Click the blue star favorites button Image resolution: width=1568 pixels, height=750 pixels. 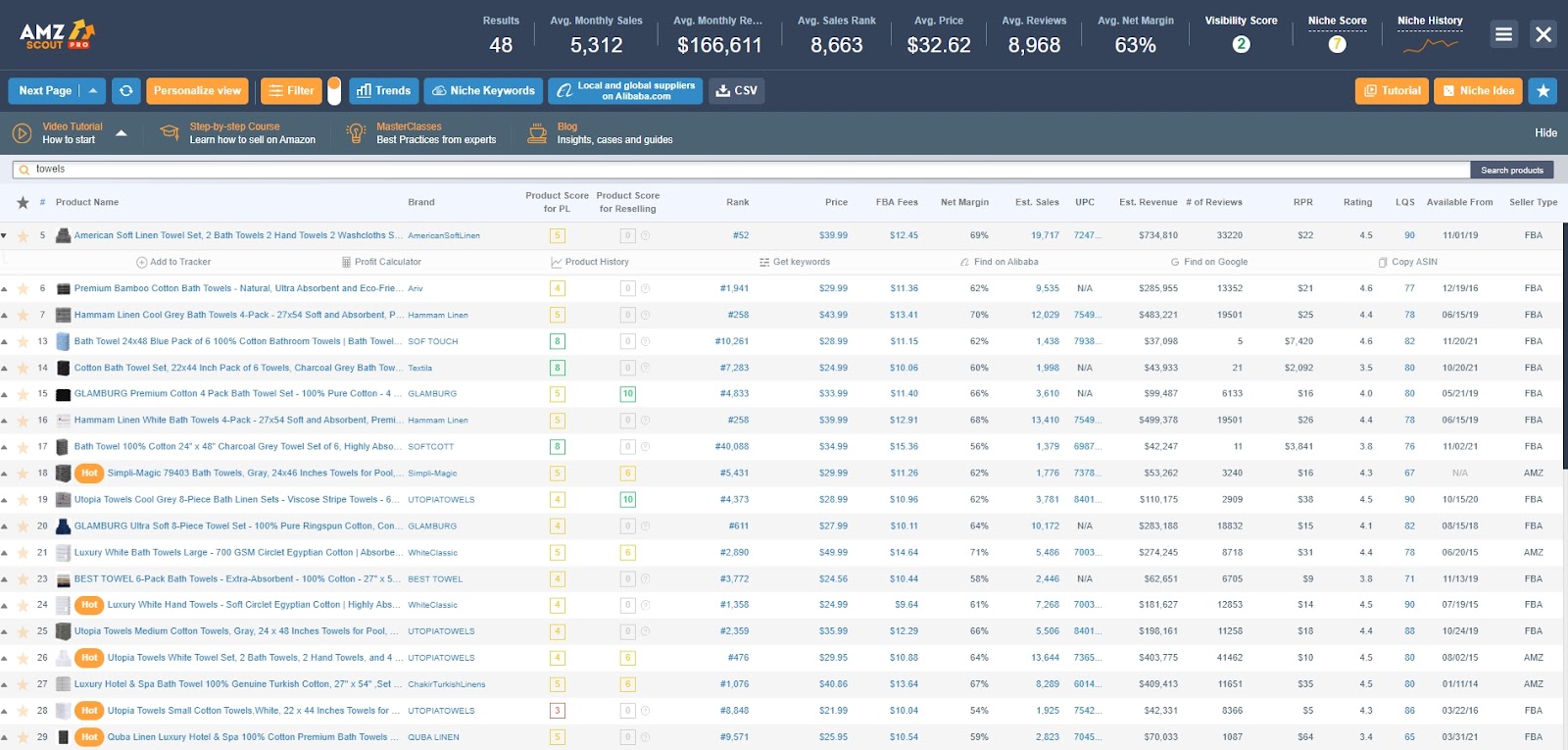[1543, 91]
